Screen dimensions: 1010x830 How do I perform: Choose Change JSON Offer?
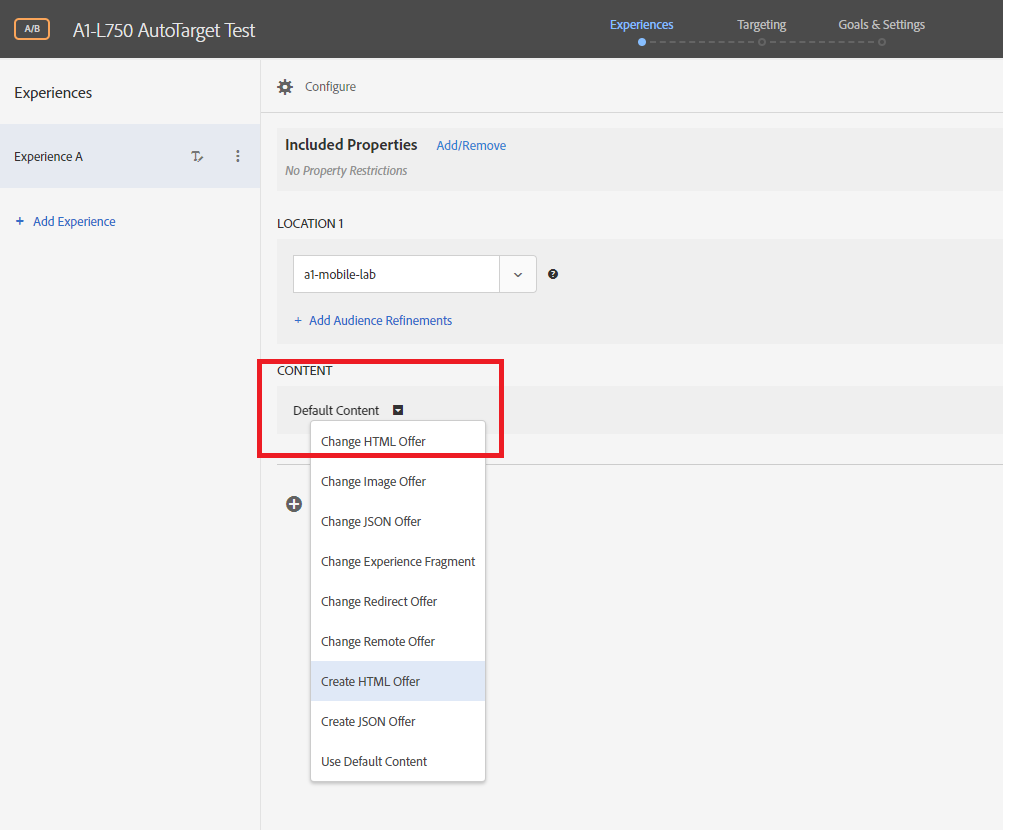[398, 522]
